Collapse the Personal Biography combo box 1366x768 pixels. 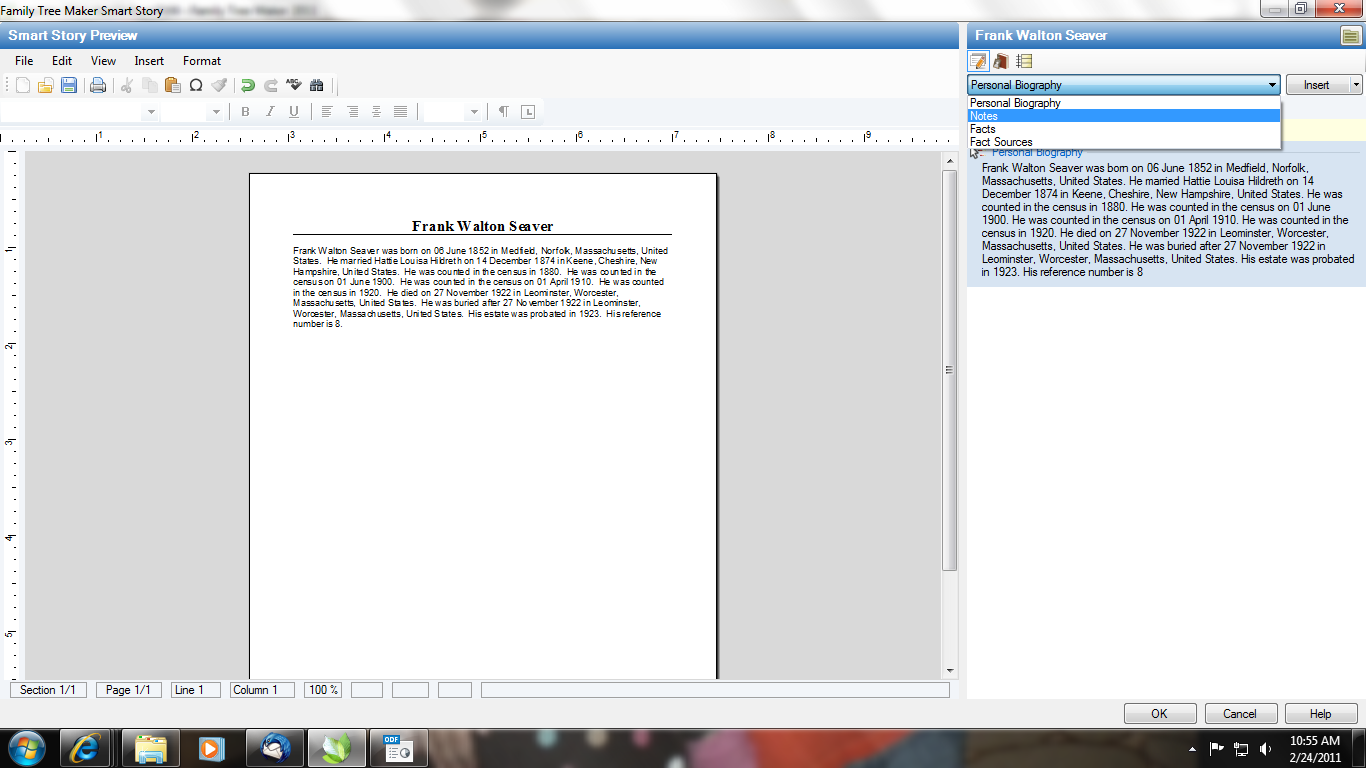(1272, 85)
